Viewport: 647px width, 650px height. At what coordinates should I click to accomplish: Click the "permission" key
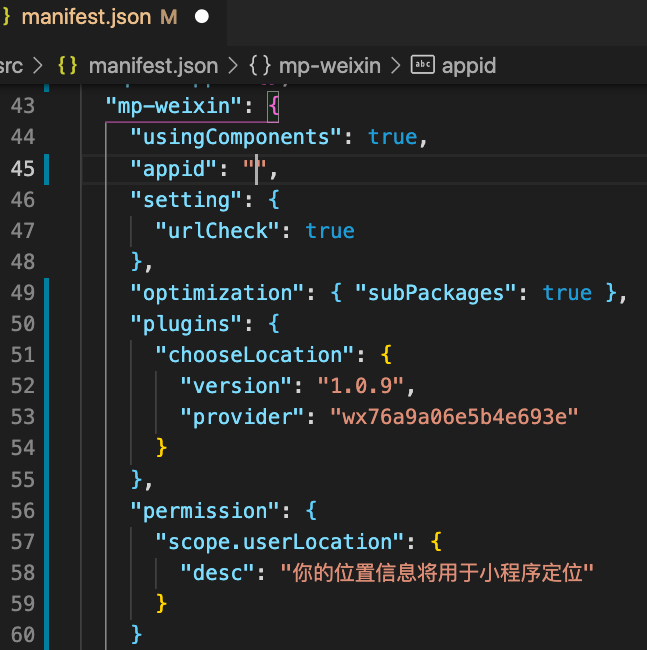(x=204, y=511)
